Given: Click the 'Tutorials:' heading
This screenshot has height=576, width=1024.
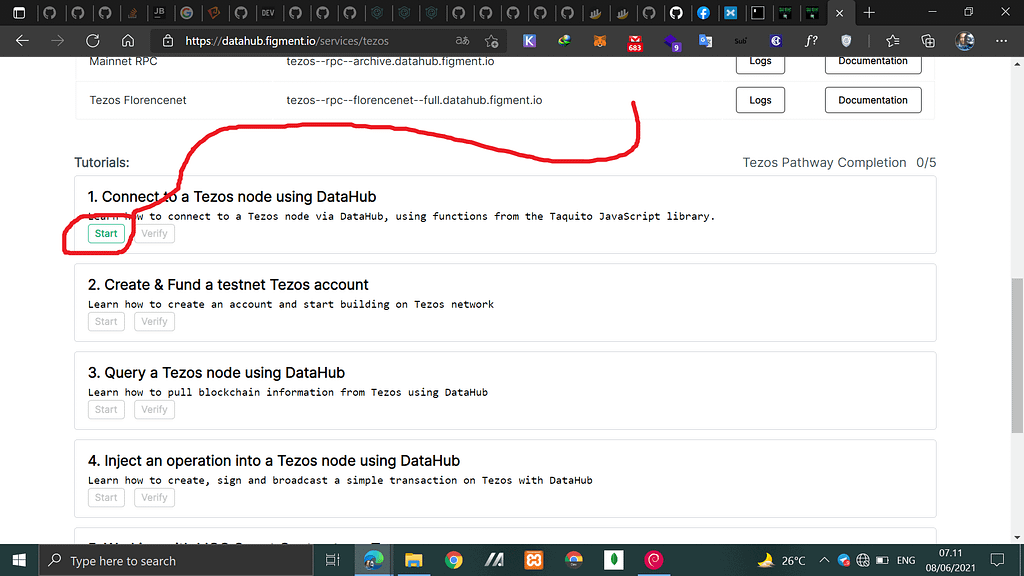Looking at the screenshot, I should (x=102, y=163).
